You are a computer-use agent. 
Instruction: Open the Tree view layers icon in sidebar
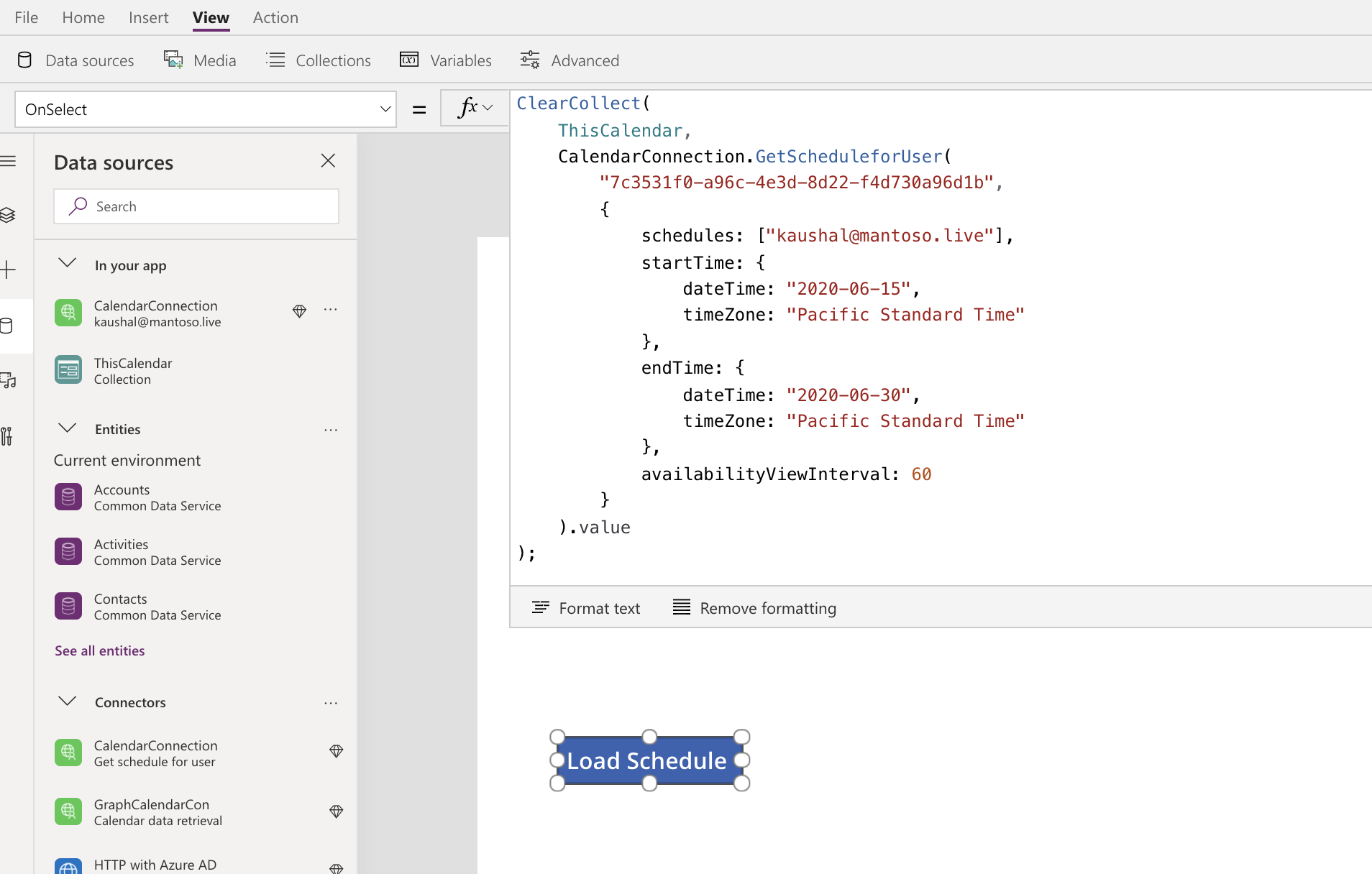[8, 215]
